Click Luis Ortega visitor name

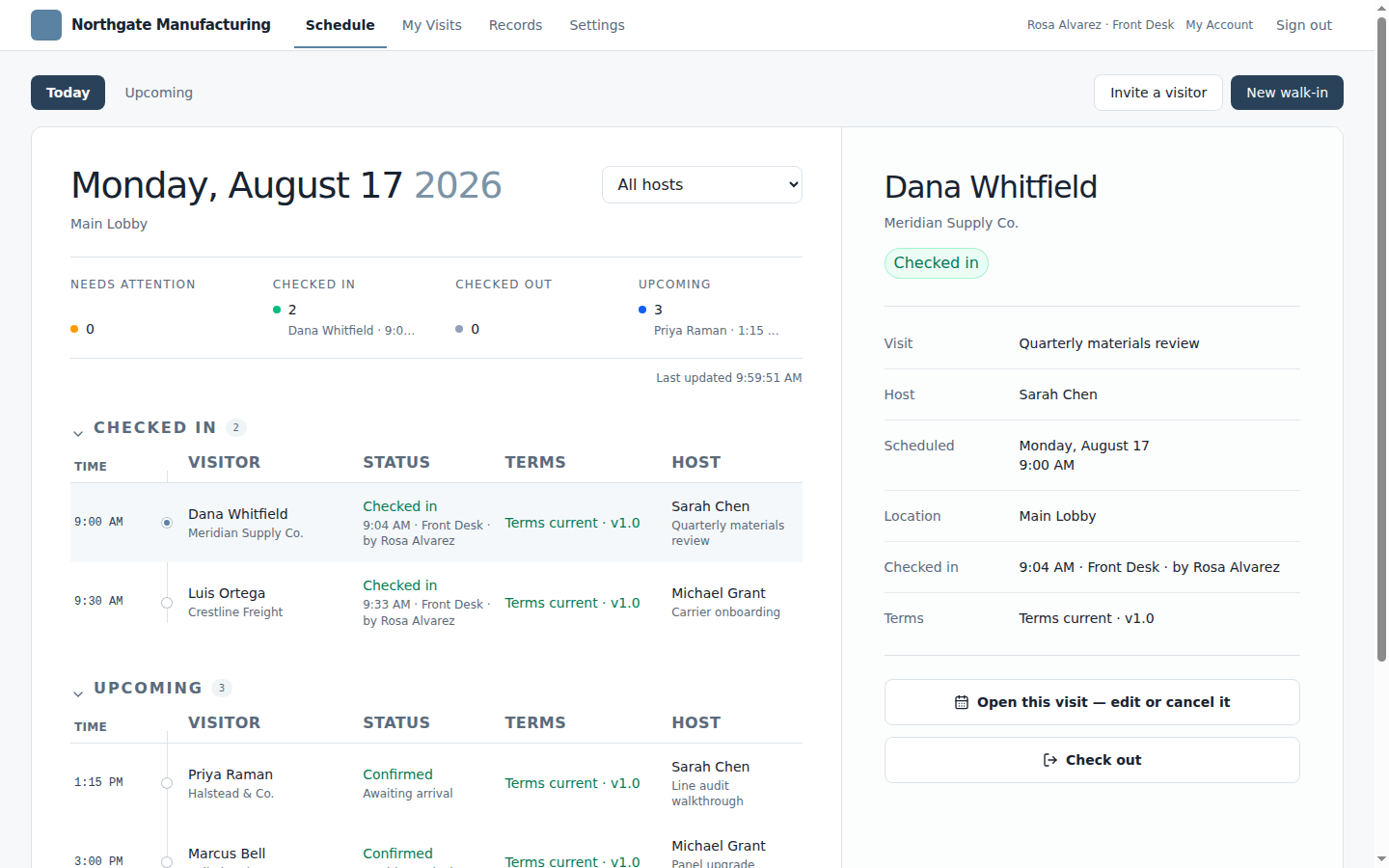tap(227, 593)
